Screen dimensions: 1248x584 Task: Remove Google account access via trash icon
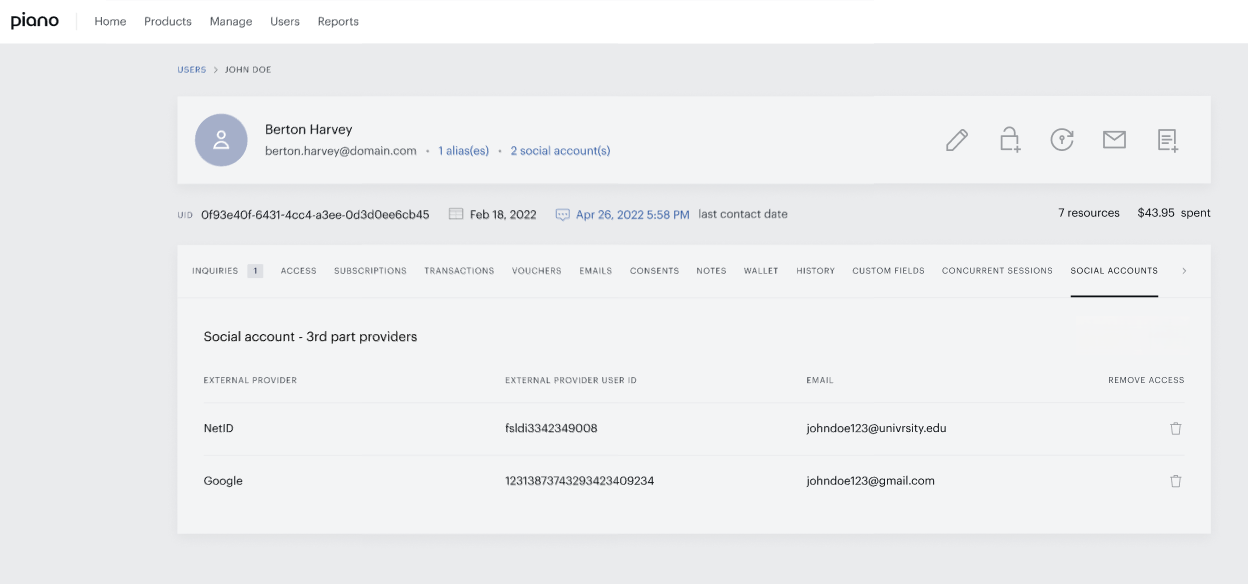click(x=1175, y=481)
